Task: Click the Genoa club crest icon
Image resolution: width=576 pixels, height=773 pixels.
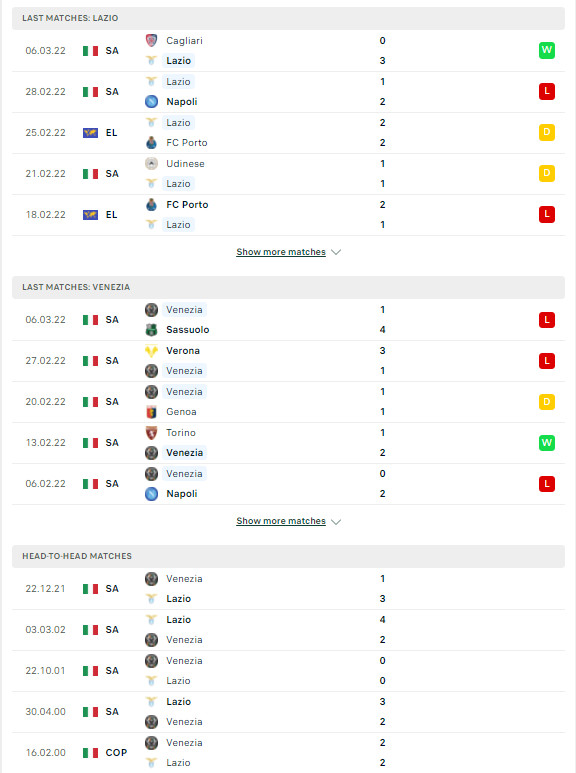Action: [151, 412]
